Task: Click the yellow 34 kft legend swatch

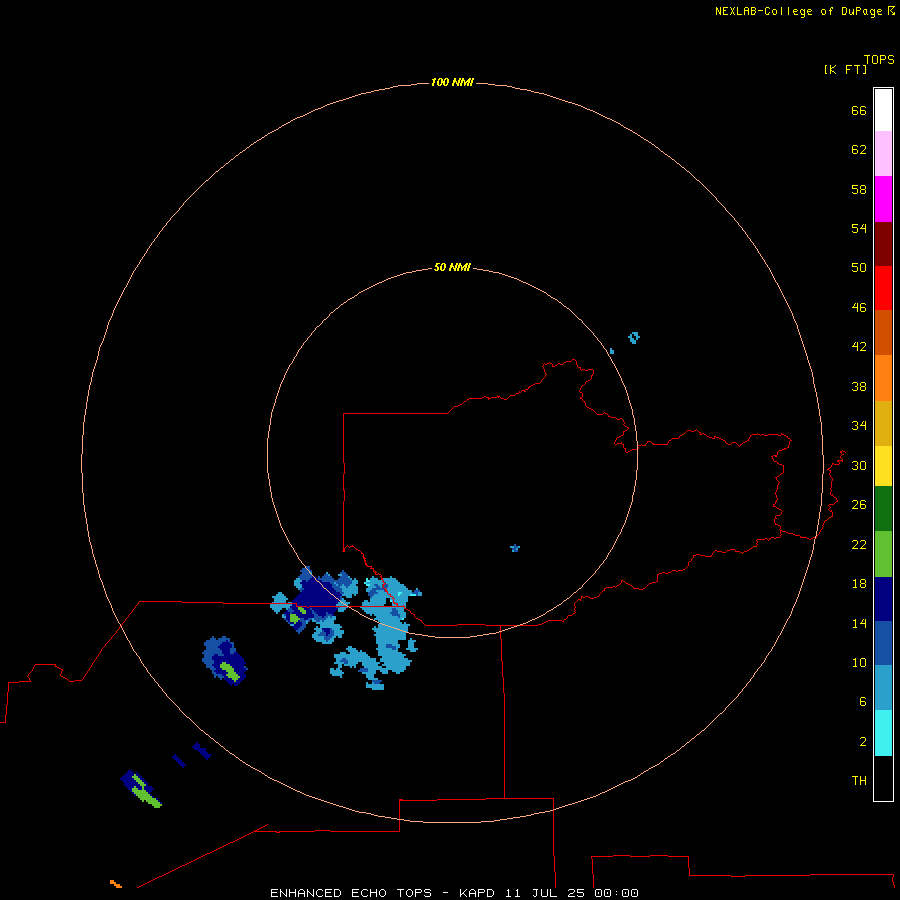Action: coord(883,466)
